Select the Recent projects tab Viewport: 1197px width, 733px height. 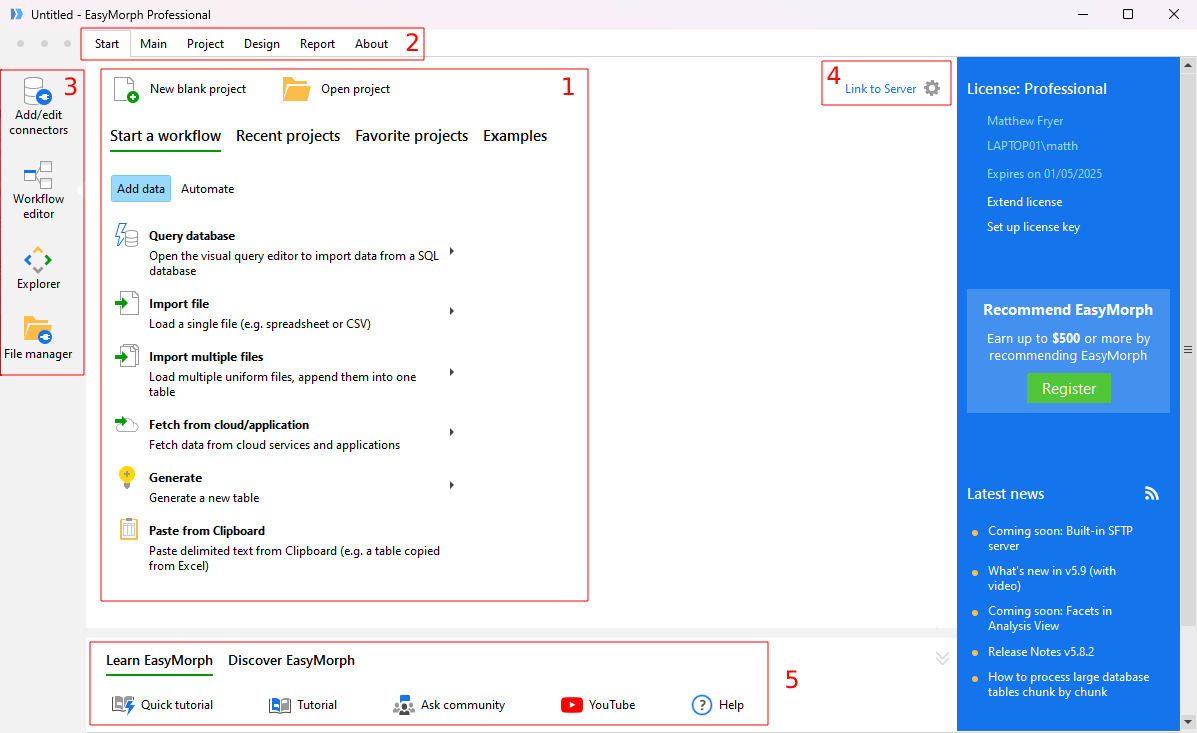(x=288, y=136)
